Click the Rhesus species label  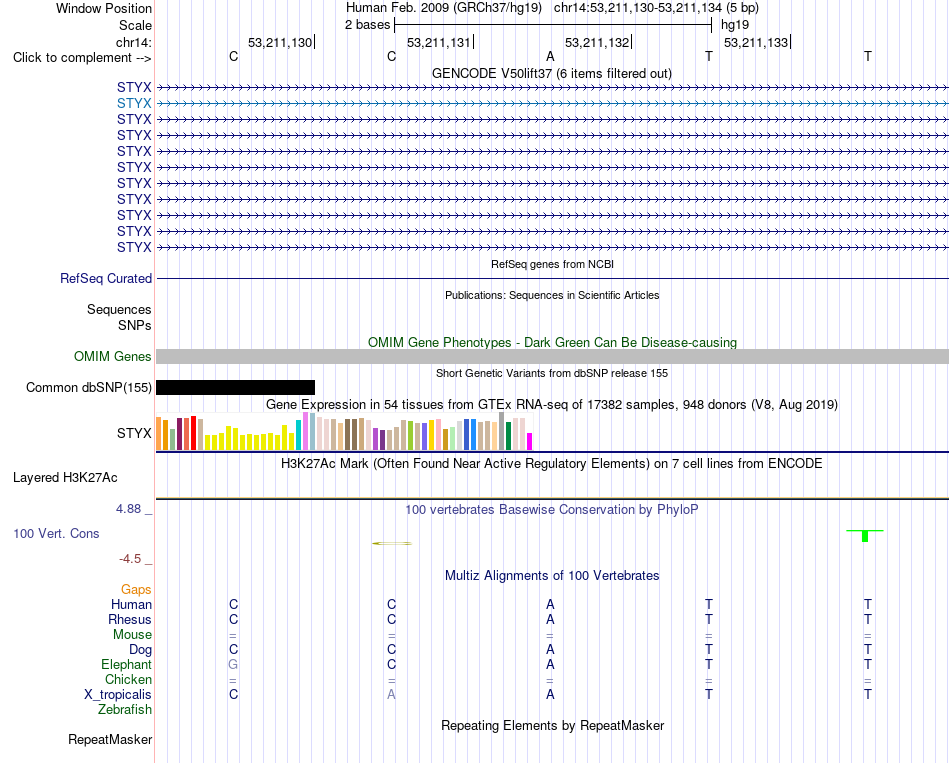click(x=130, y=619)
